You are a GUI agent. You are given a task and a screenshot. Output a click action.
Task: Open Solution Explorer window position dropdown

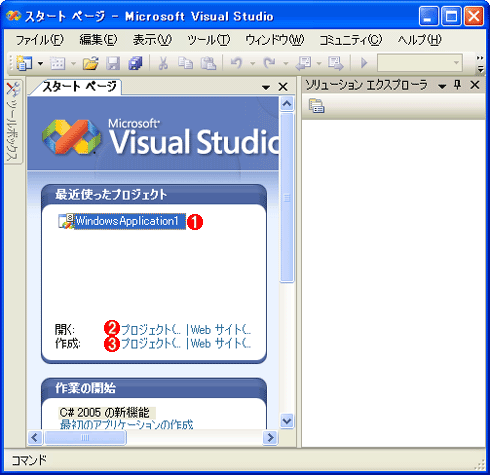(442, 86)
